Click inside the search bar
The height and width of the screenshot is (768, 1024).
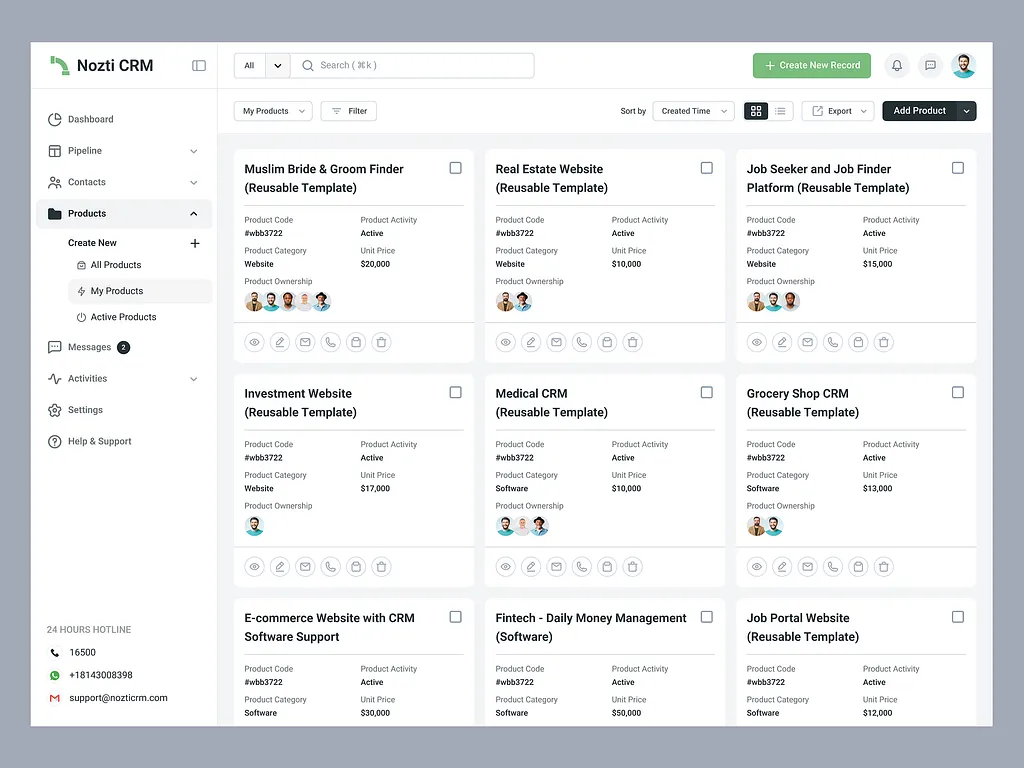(x=413, y=65)
